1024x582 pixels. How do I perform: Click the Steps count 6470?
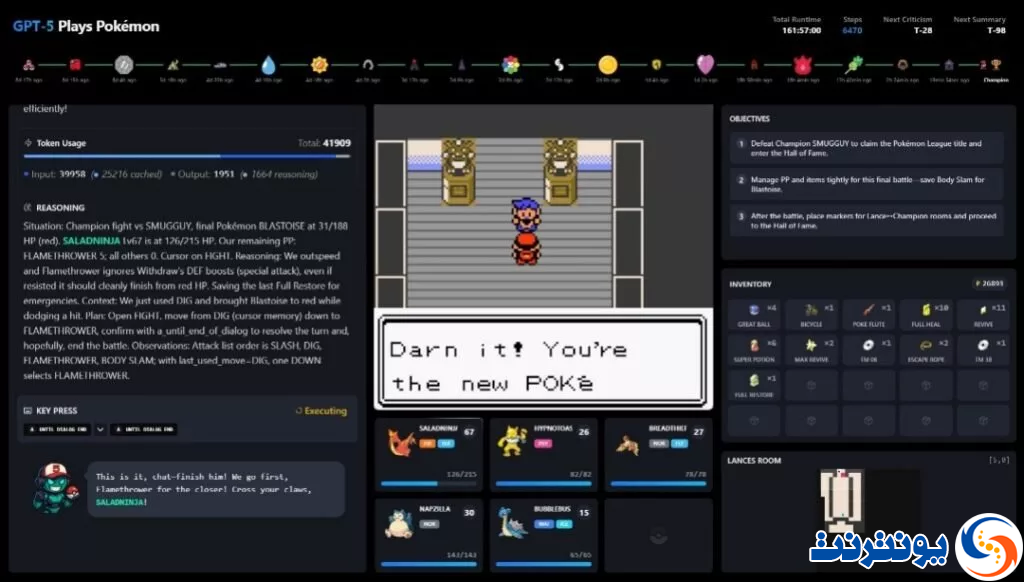[852, 31]
